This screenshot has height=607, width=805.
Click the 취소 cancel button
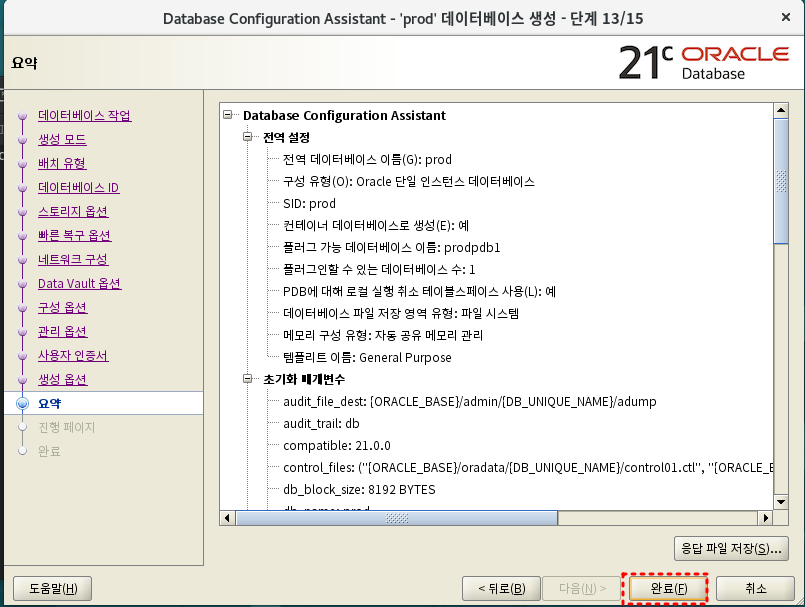click(755, 589)
